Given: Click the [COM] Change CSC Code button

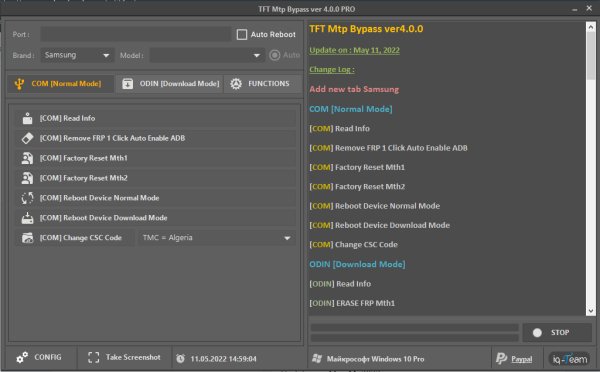Looking at the screenshot, I should pyautogui.click(x=75, y=238).
